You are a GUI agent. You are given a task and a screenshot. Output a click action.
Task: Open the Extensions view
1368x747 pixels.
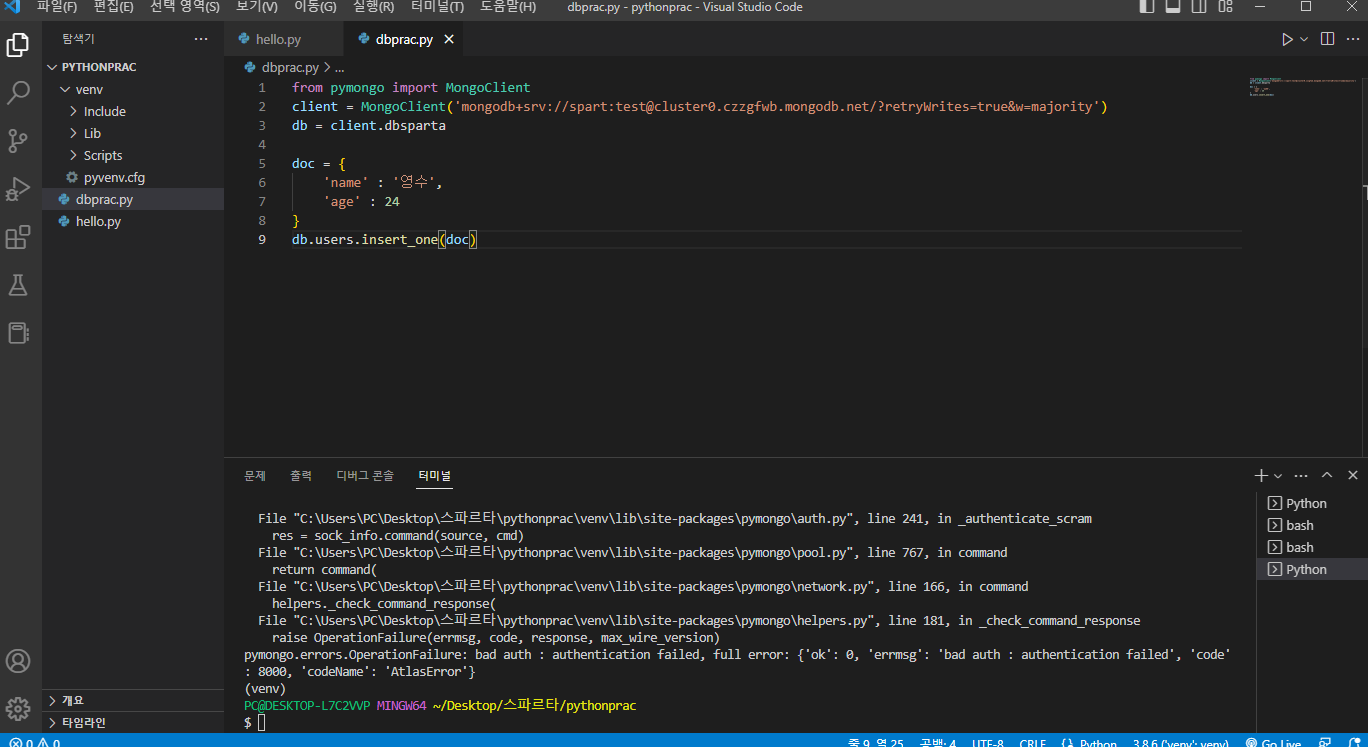tap(18, 237)
